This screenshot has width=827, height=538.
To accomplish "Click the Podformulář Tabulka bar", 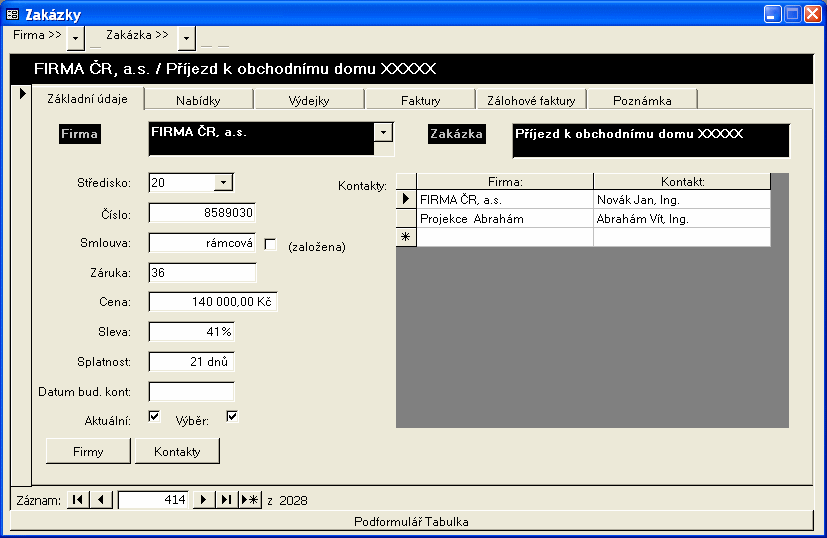I will pyautogui.click(x=412, y=521).
